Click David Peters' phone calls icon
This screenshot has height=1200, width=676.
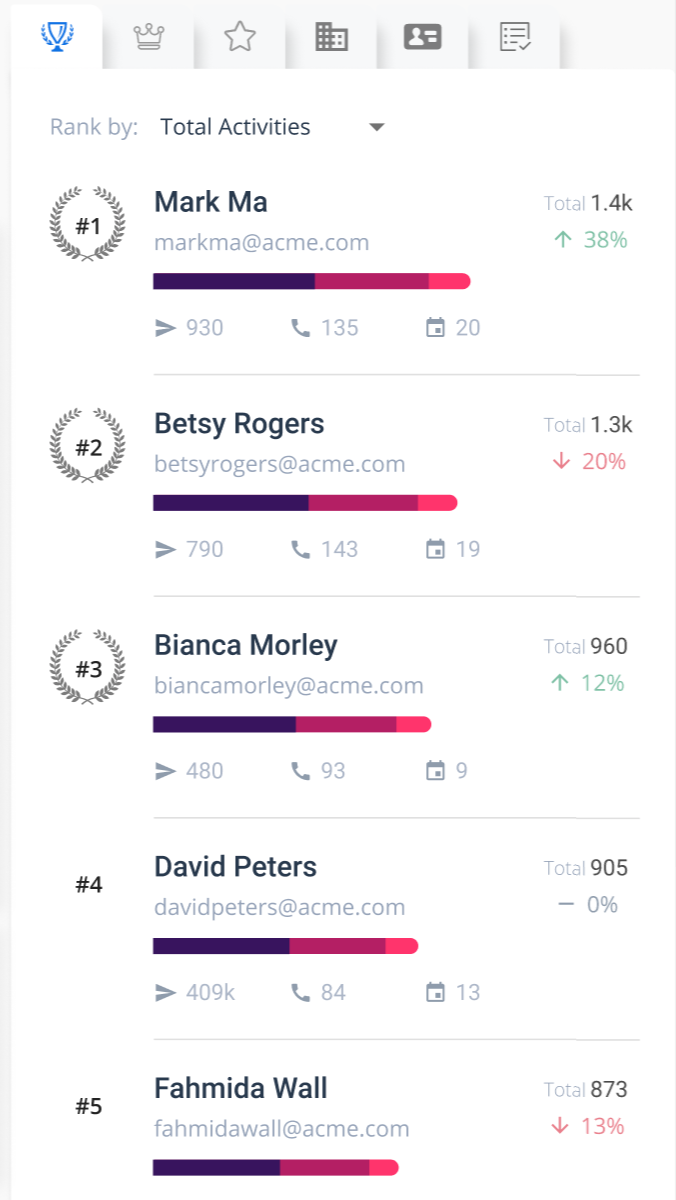point(300,992)
